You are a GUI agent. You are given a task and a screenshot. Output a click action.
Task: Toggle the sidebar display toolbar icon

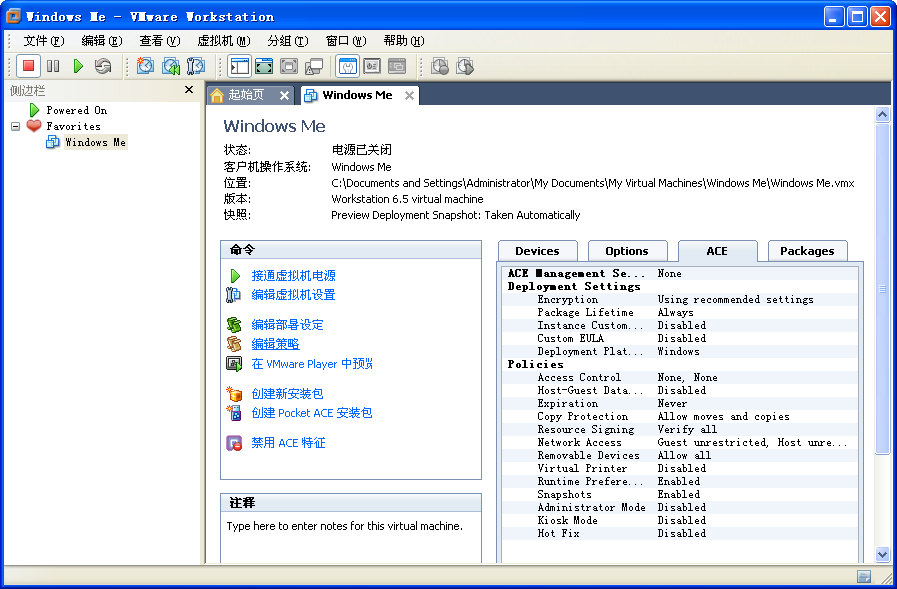[x=239, y=66]
